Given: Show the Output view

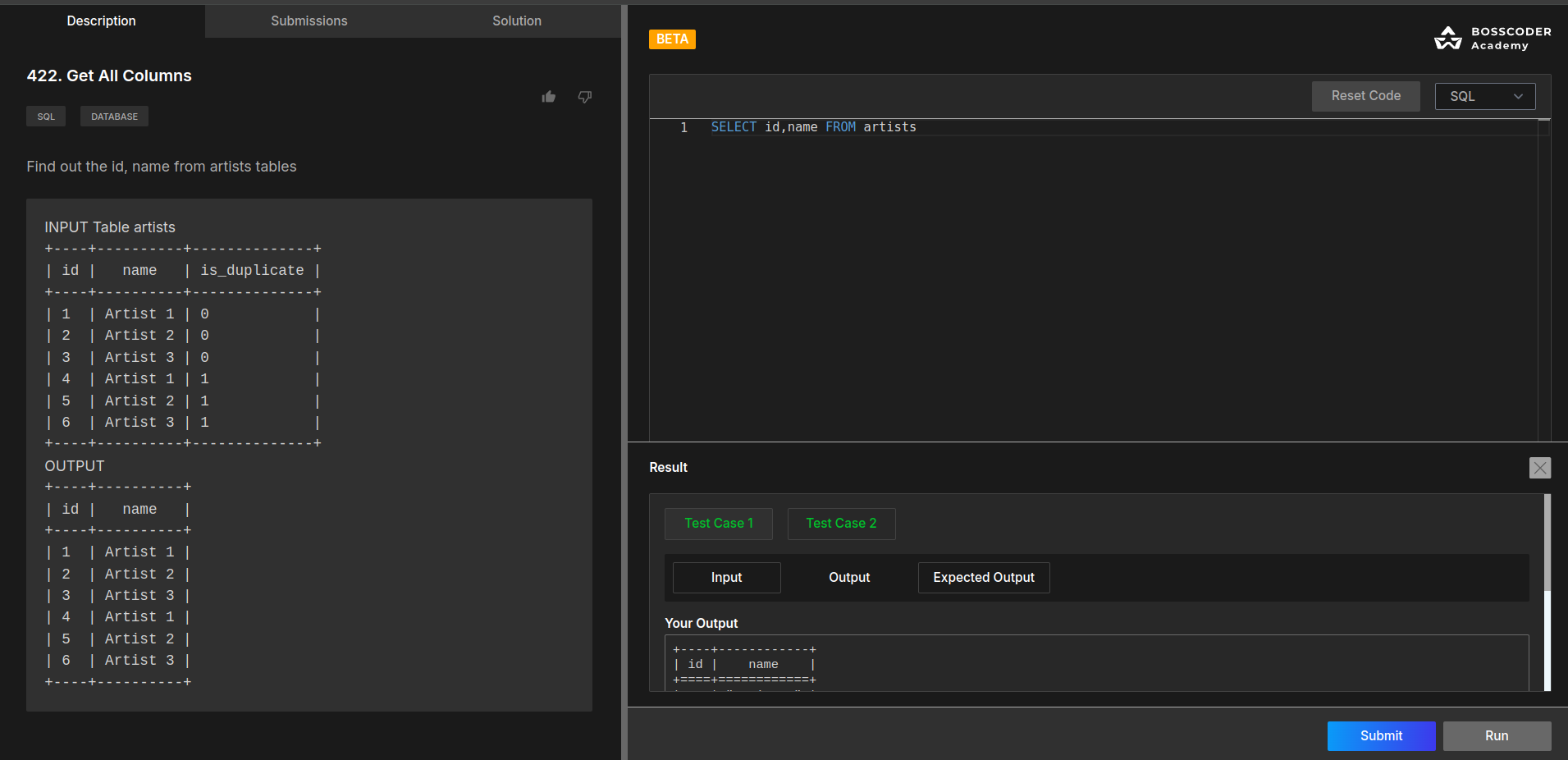Looking at the screenshot, I should (x=849, y=578).
